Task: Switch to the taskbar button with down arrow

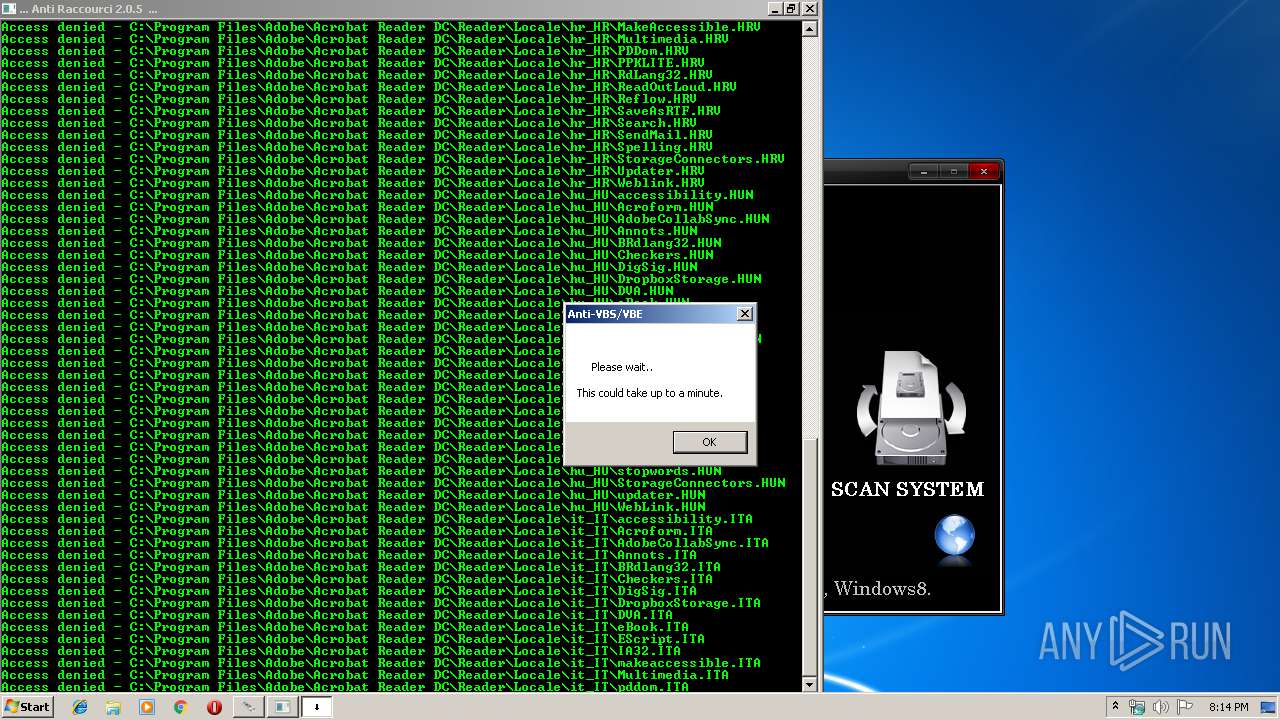Action: pos(317,707)
